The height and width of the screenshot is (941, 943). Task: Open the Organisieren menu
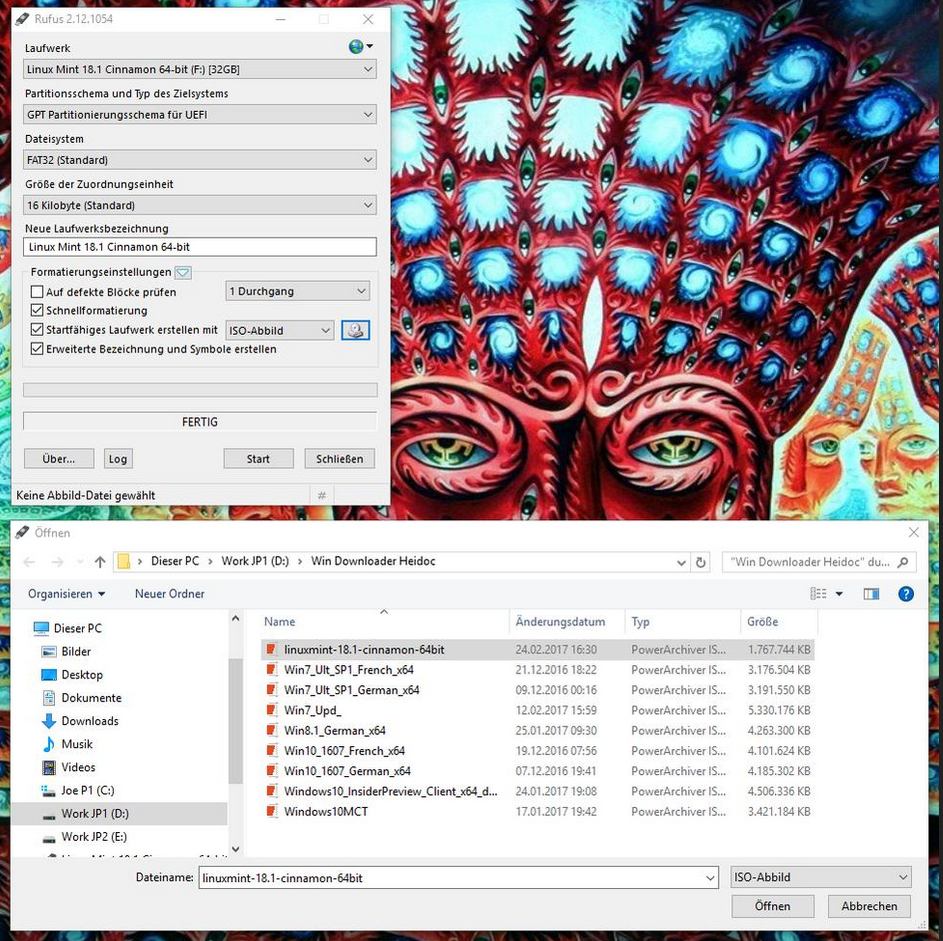click(66, 593)
